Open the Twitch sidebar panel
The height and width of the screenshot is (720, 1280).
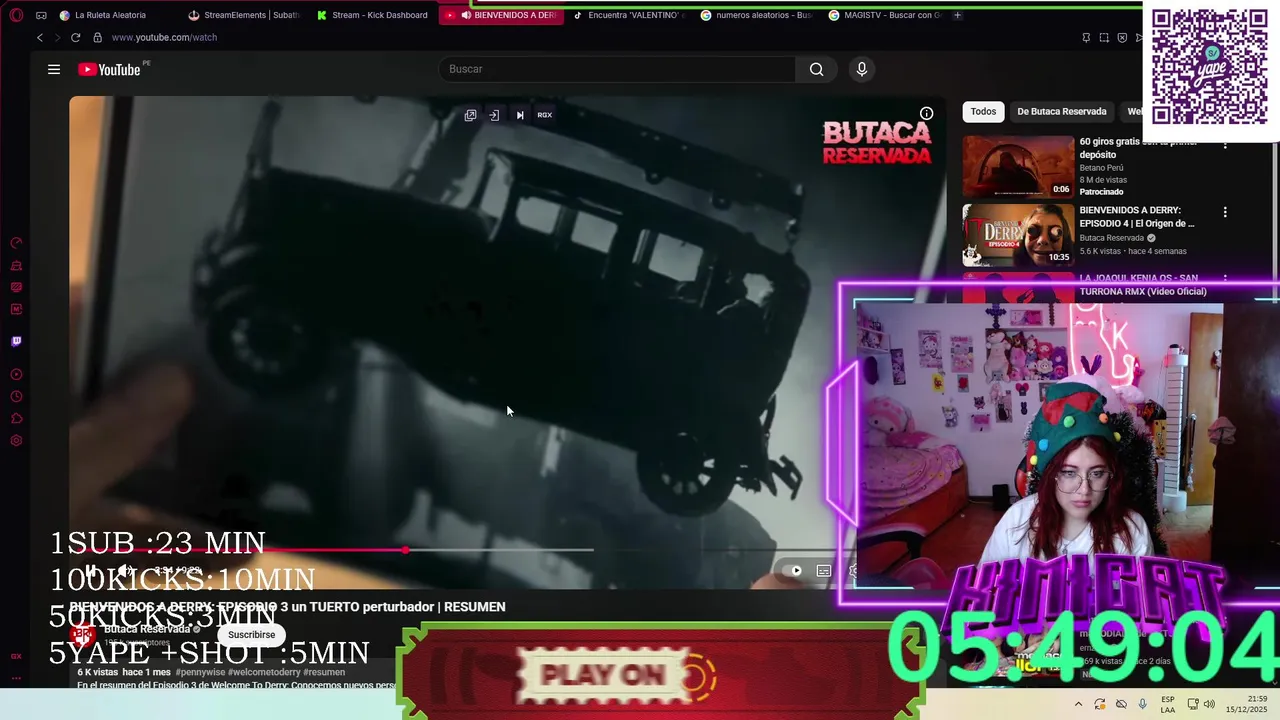pos(16,341)
